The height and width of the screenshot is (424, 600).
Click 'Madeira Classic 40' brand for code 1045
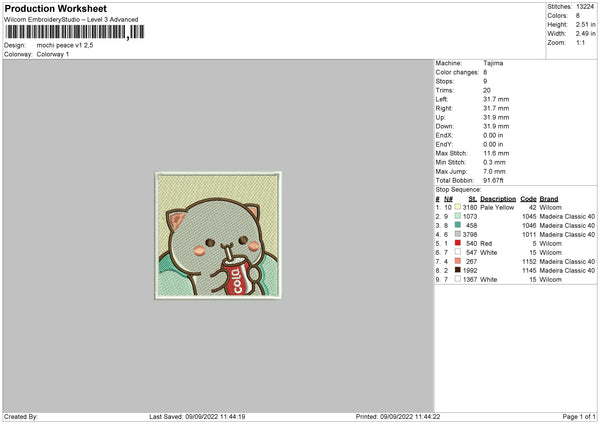(567, 216)
